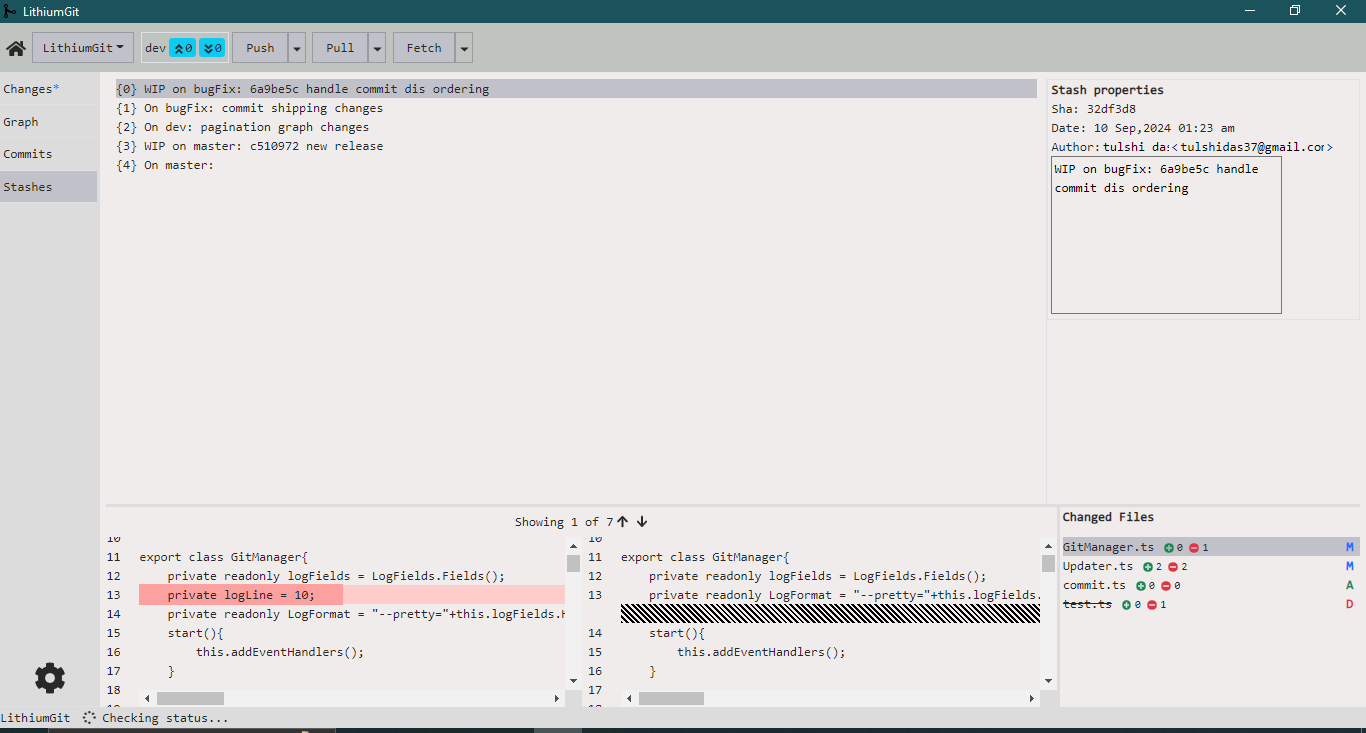Open the LithiumGit repository dropdown
The height and width of the screenshot is (733, 1366).
pyautogui.click(x=83, y=48)
